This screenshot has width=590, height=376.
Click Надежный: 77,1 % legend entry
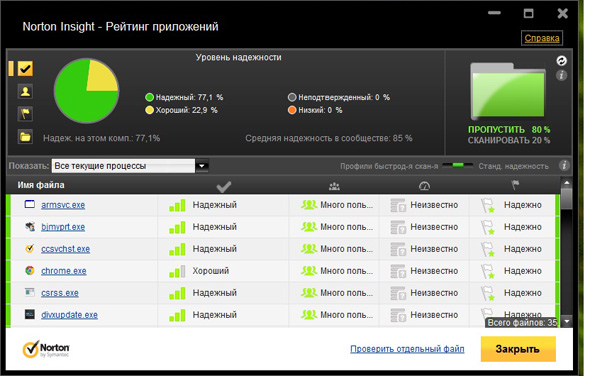184,97
